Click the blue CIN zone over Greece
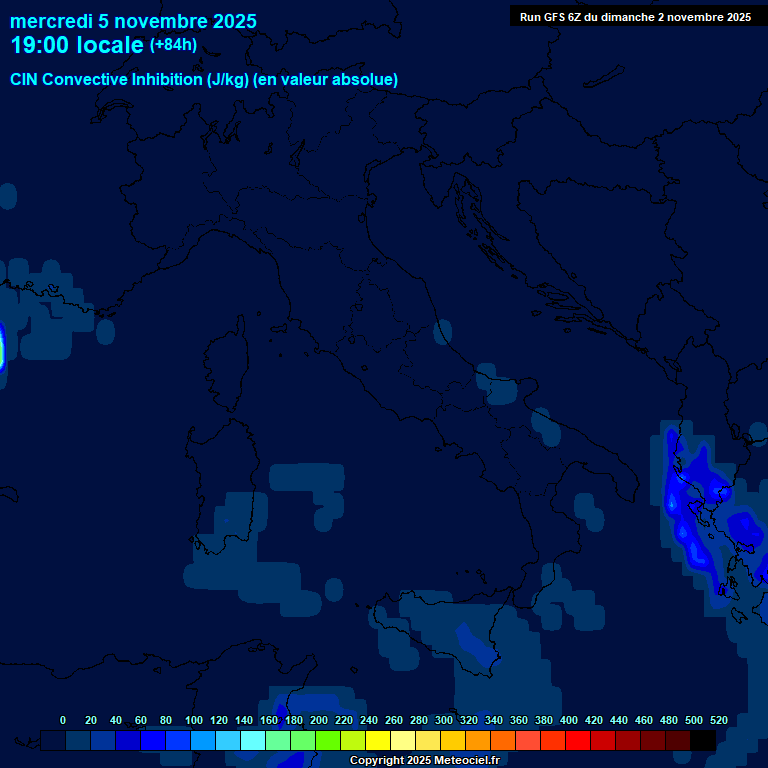 [695, 500]
